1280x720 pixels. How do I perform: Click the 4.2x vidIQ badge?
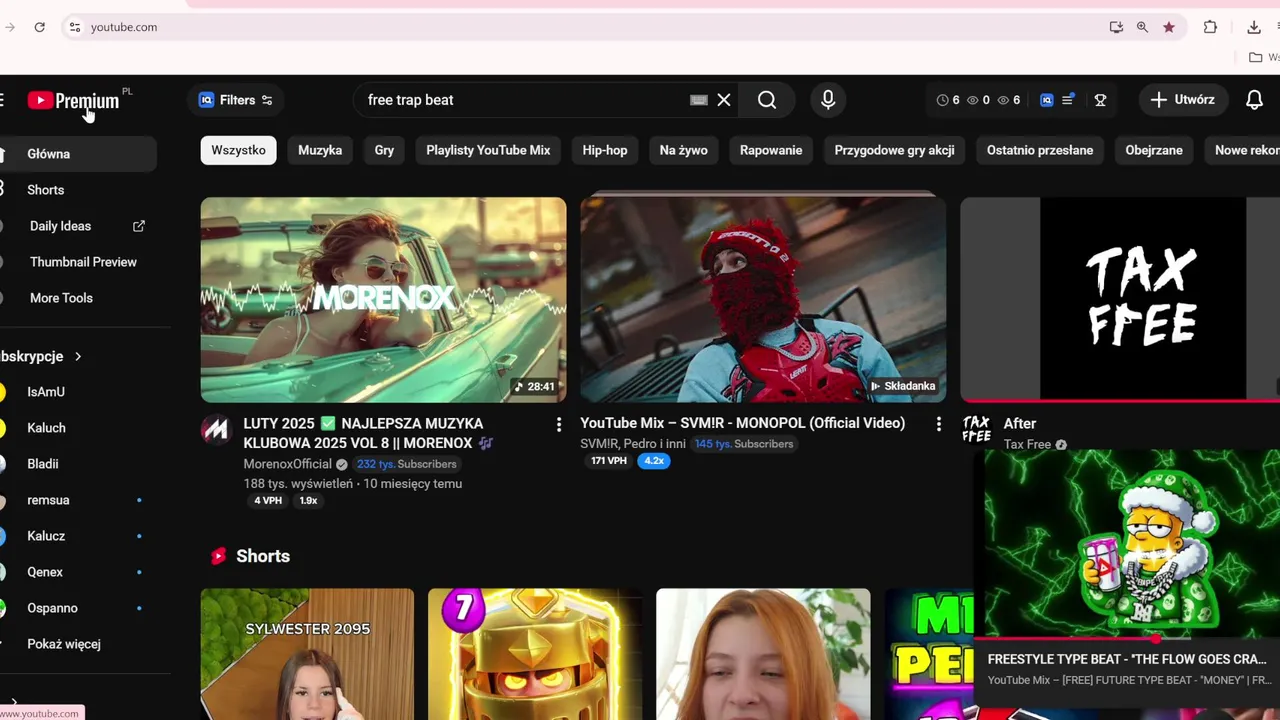point(654,461)
